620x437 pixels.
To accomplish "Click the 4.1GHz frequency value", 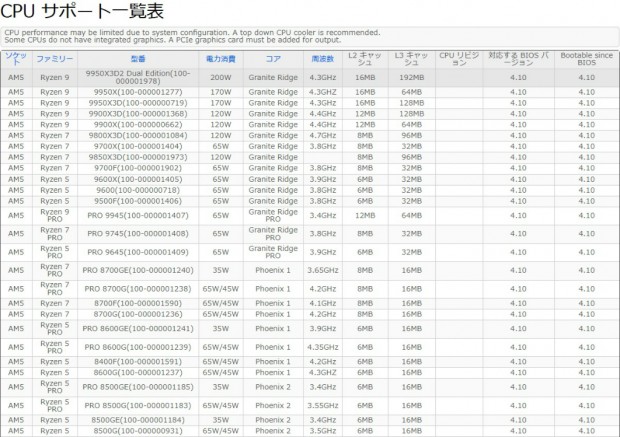I will pyautogui.click(x=323, y=303).
